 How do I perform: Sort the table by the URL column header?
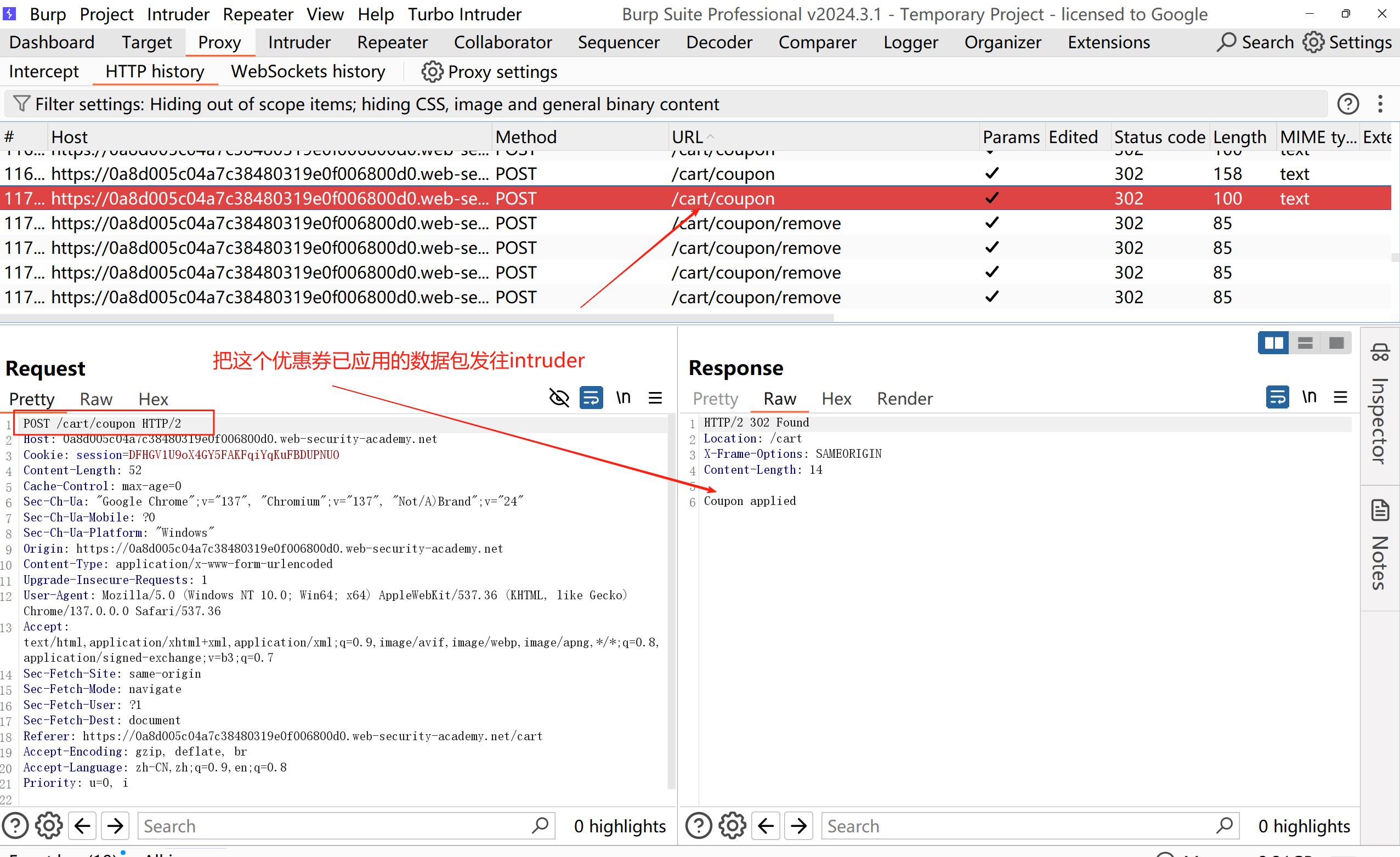(x=688, y=137)
